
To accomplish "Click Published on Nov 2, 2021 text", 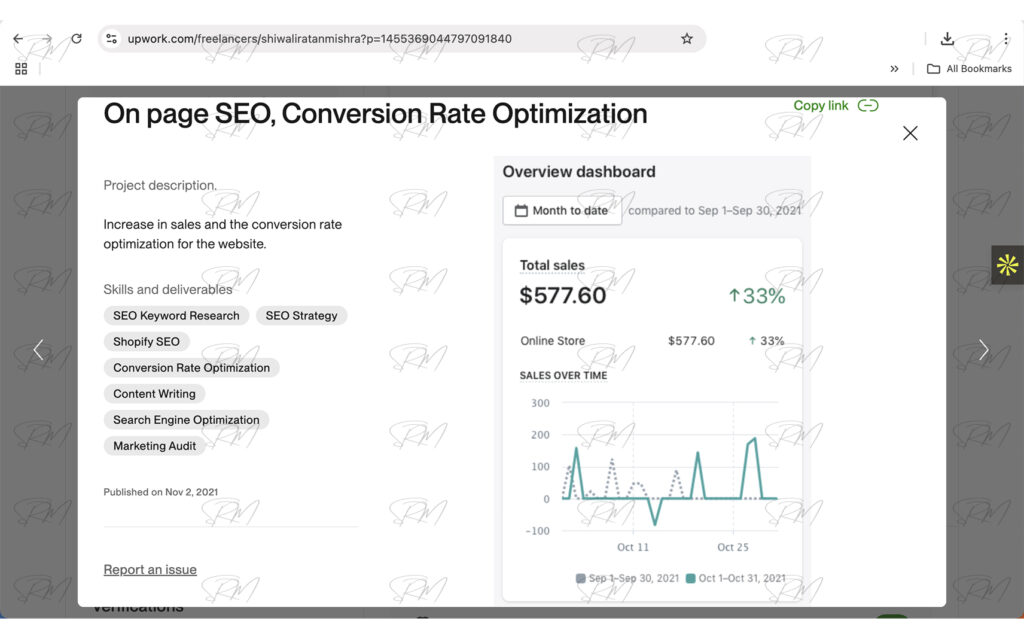I will [x=161, y=492].
